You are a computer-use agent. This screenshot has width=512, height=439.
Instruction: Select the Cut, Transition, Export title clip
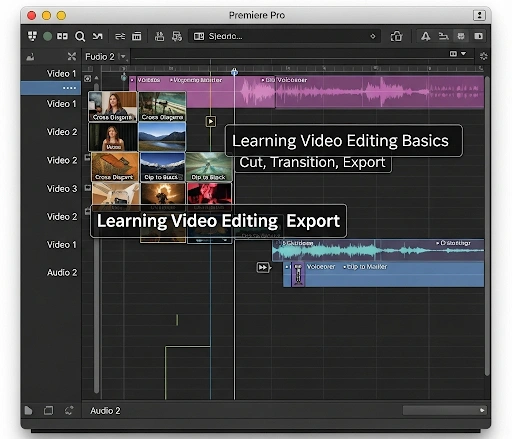(313, 164)
